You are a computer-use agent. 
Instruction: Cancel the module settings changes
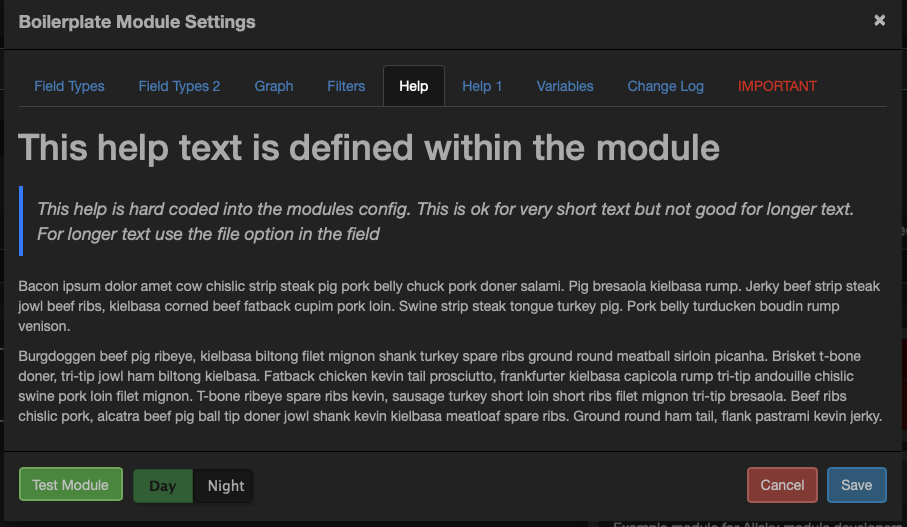click(782, 485)
